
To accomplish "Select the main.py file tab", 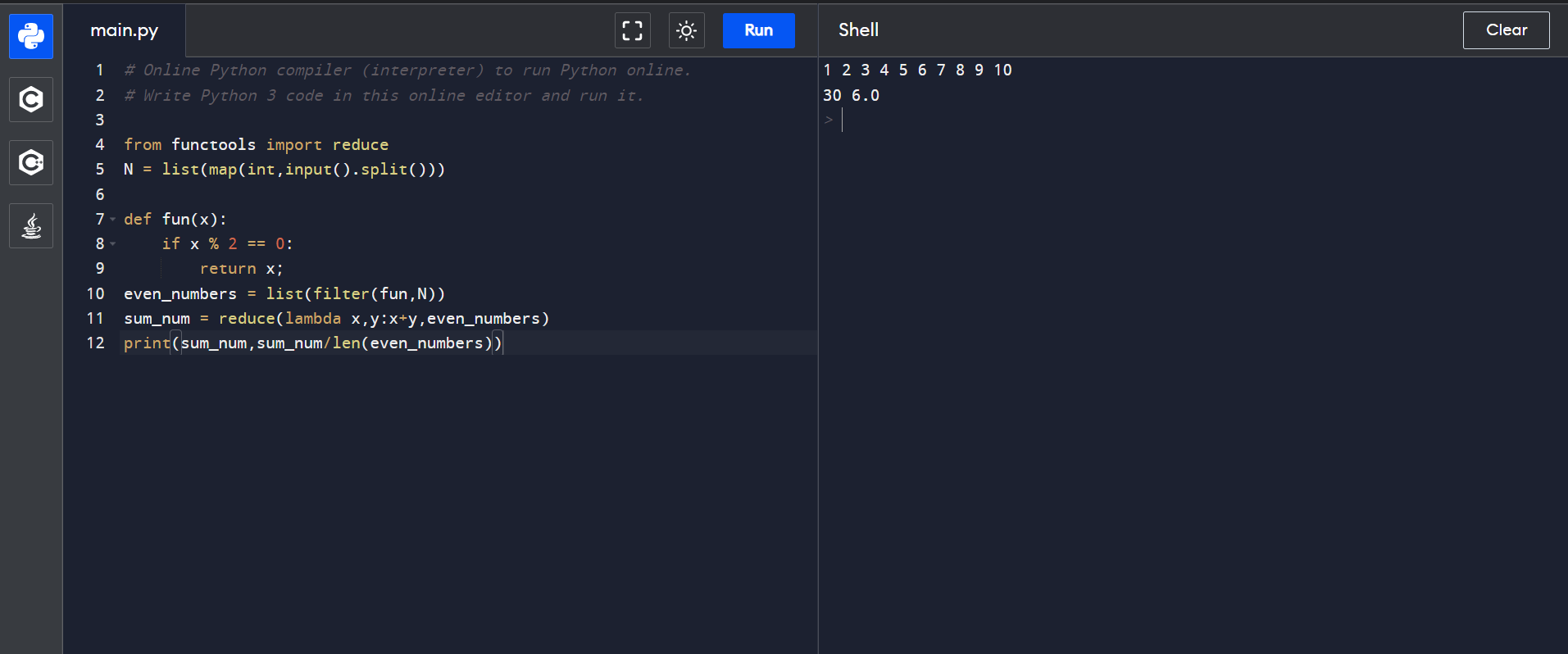I will [x=125, y=30].
